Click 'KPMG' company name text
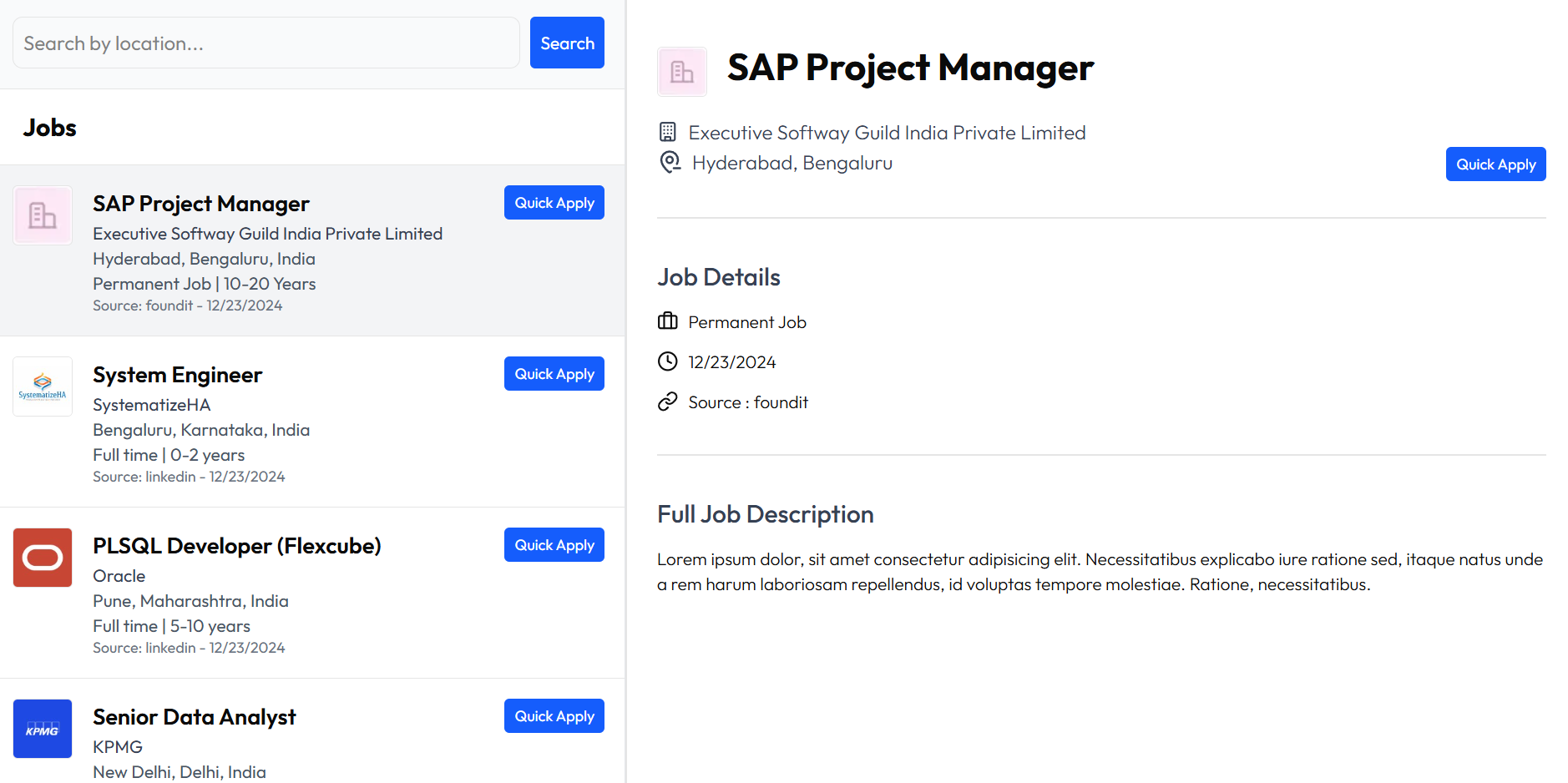This screenshot has width=1568, height=783. (118, 747)
